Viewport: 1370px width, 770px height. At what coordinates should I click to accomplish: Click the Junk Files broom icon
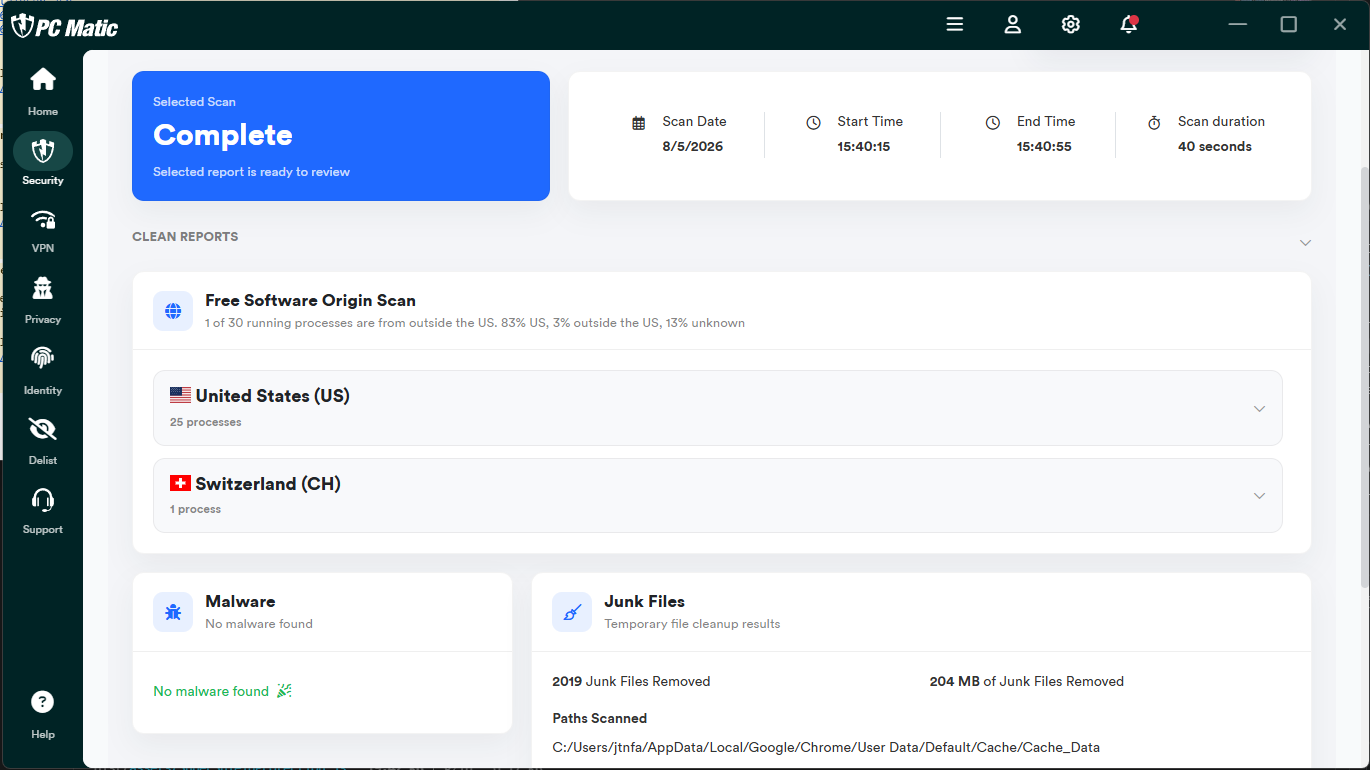click(x=572, y=612)
